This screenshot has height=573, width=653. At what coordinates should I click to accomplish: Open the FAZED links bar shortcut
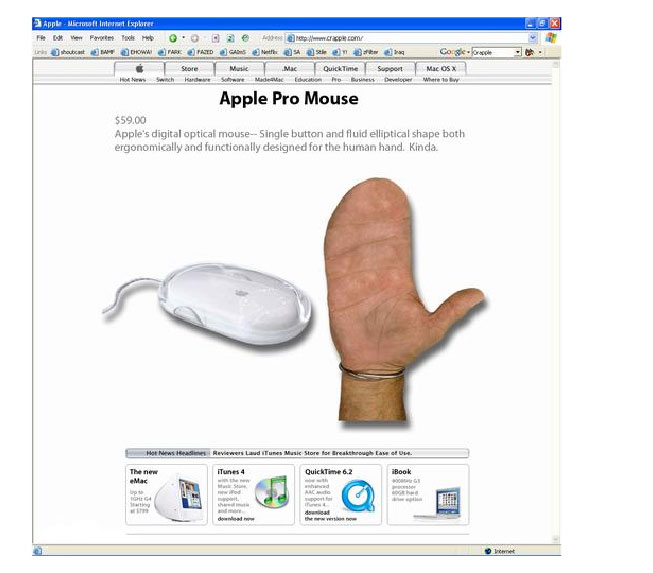pyautogui.click(x=200, y=52)
